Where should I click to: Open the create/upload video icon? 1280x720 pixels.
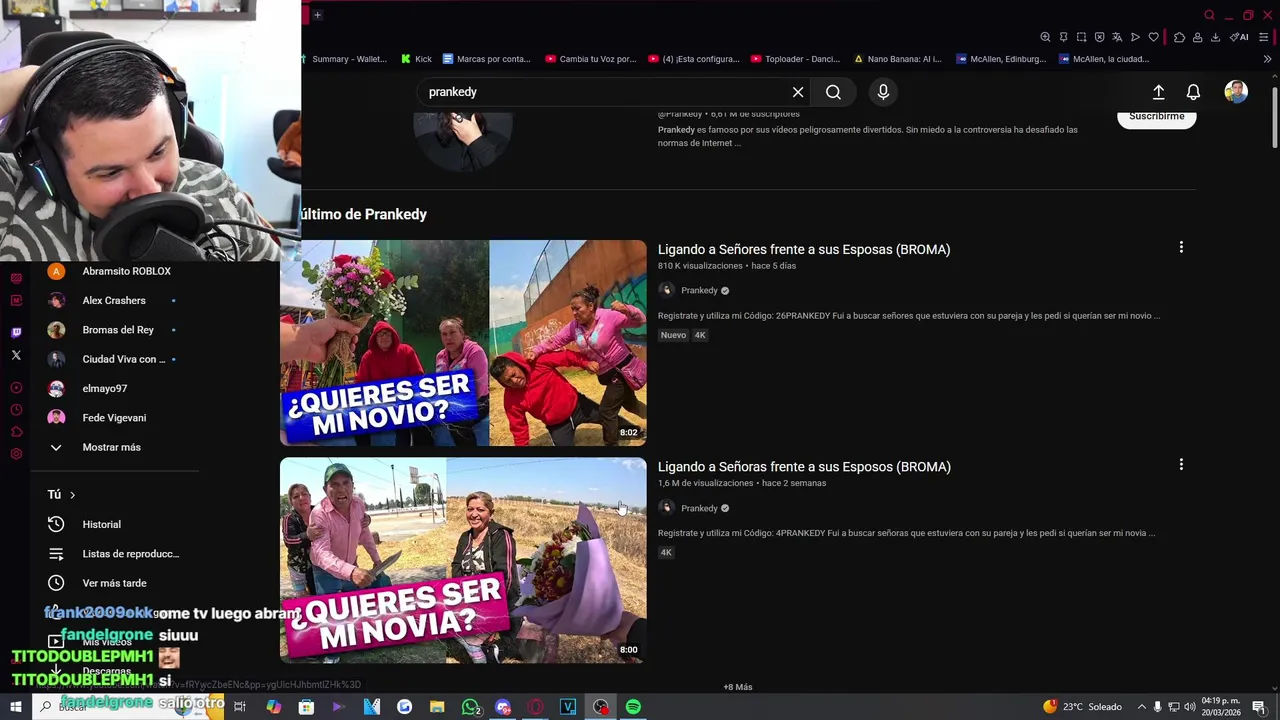[x=1158, y=92]
